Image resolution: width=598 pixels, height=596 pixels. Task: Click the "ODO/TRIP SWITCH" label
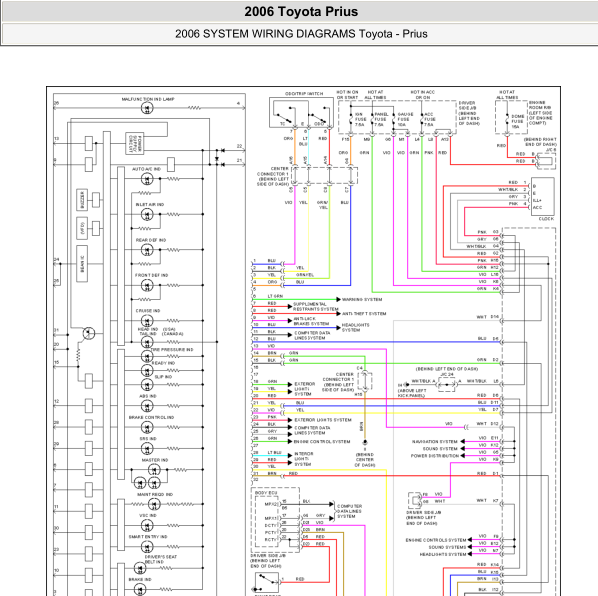tap(304, 94)
